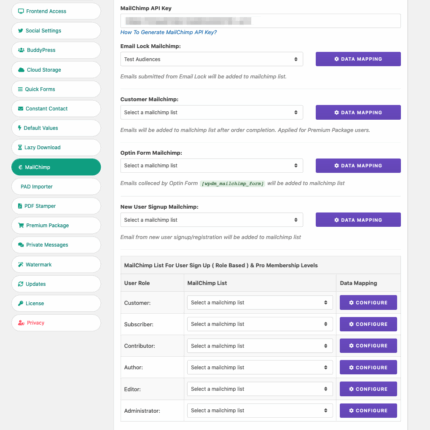Click Configure for the Contributor role
Screen dimensions: 430x430
368,346
